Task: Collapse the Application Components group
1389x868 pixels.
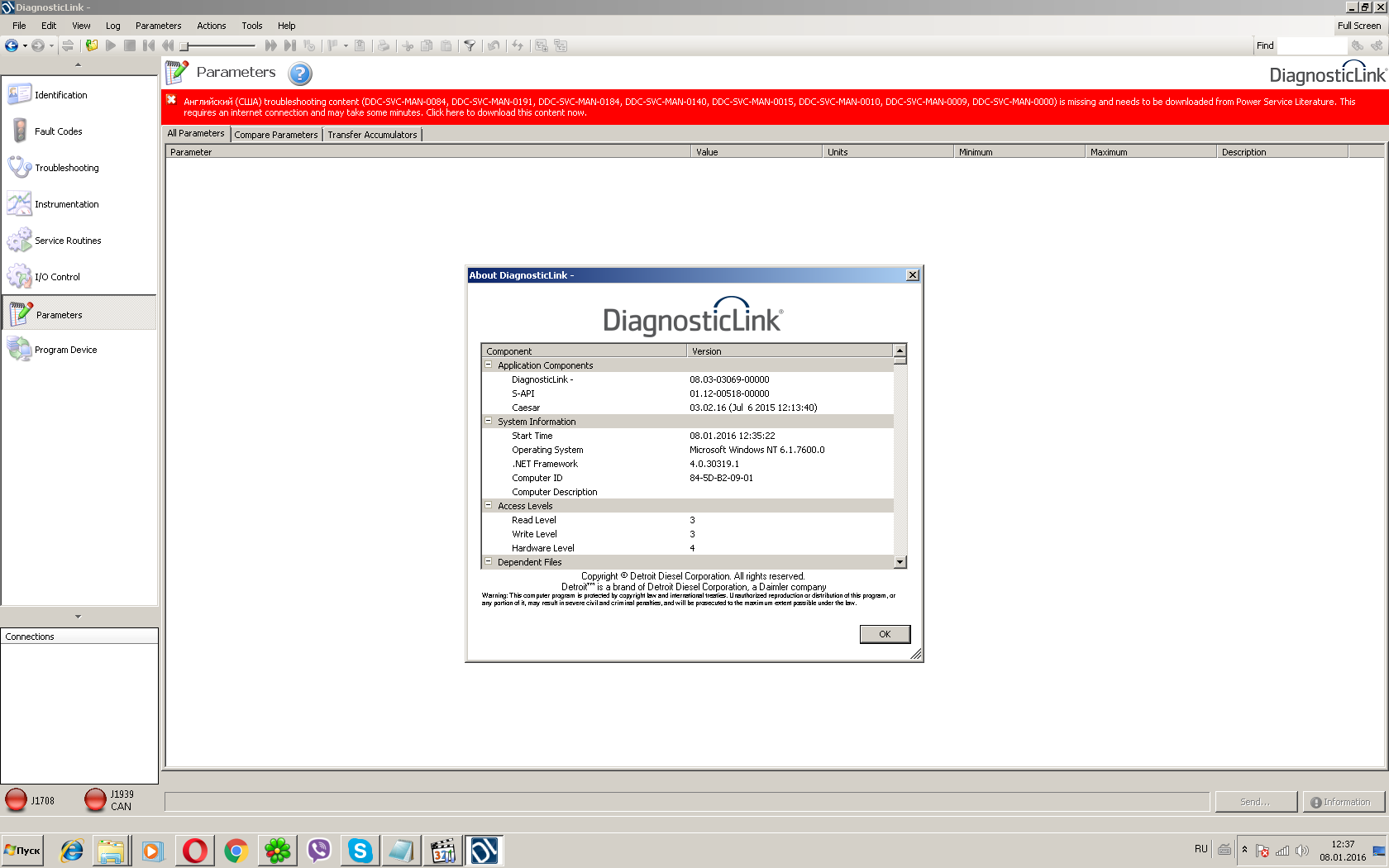Action: [x=488, y=365]
